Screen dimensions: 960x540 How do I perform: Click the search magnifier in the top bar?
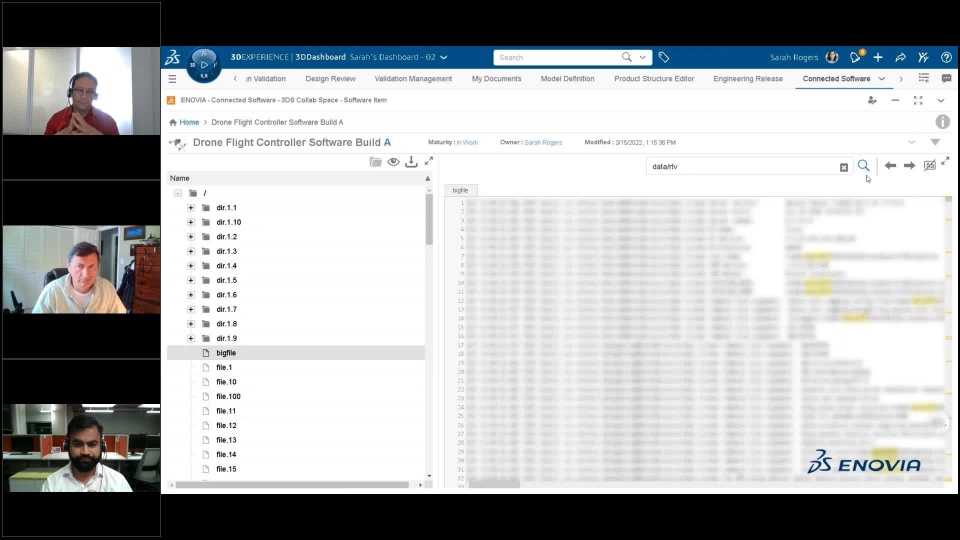tap(626, 57)
